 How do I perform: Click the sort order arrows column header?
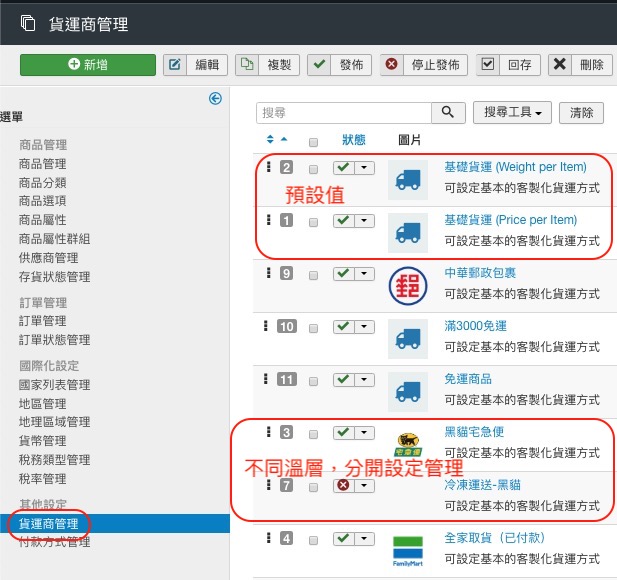(277, 140)
